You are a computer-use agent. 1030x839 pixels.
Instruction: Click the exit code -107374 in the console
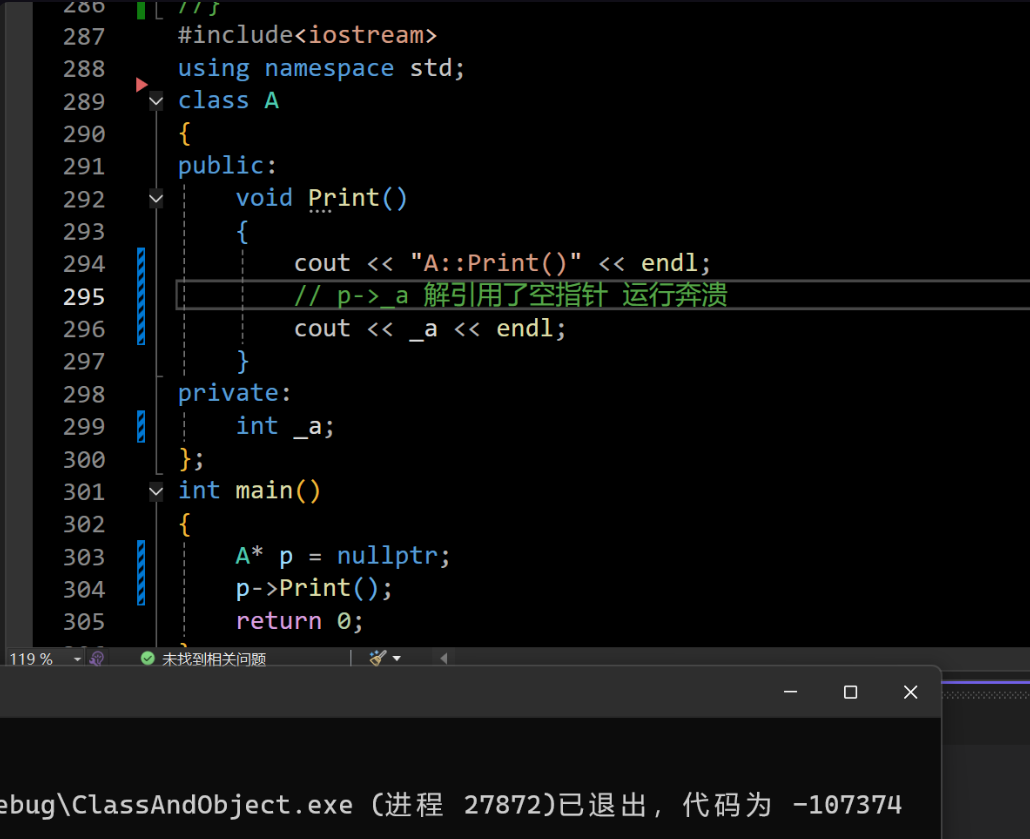tap(847, 805)
